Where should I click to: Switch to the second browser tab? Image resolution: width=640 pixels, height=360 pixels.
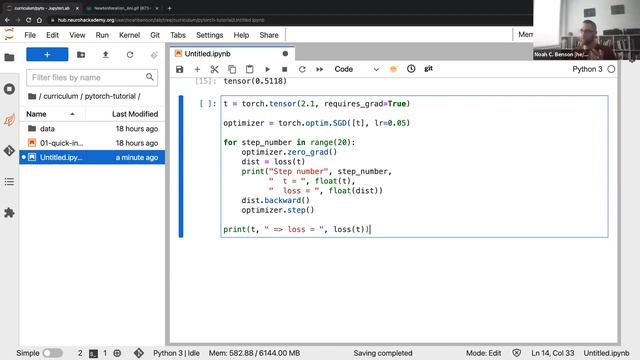click(x=122, y=8)
